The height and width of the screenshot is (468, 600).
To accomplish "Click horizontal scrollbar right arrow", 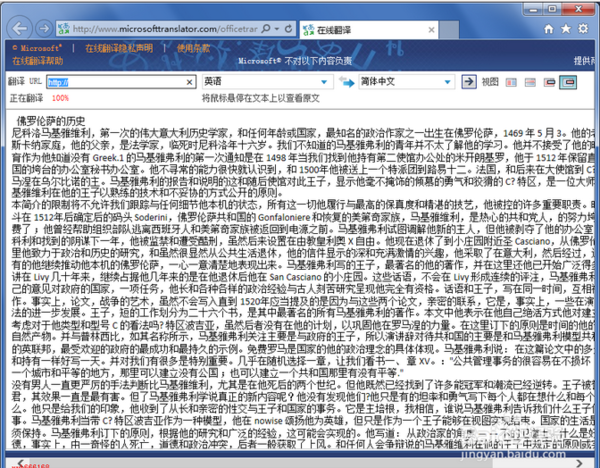I will coord(579,463).
